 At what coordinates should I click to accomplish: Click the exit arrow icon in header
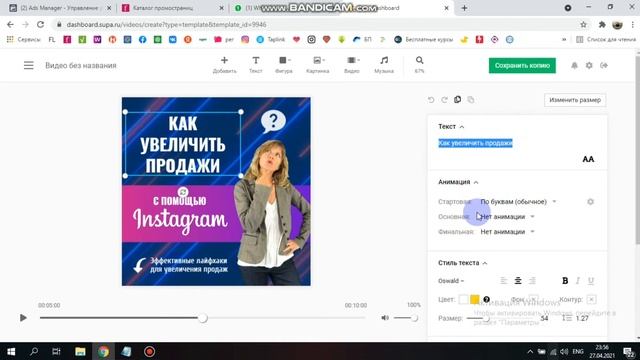(x=604, y=65)
